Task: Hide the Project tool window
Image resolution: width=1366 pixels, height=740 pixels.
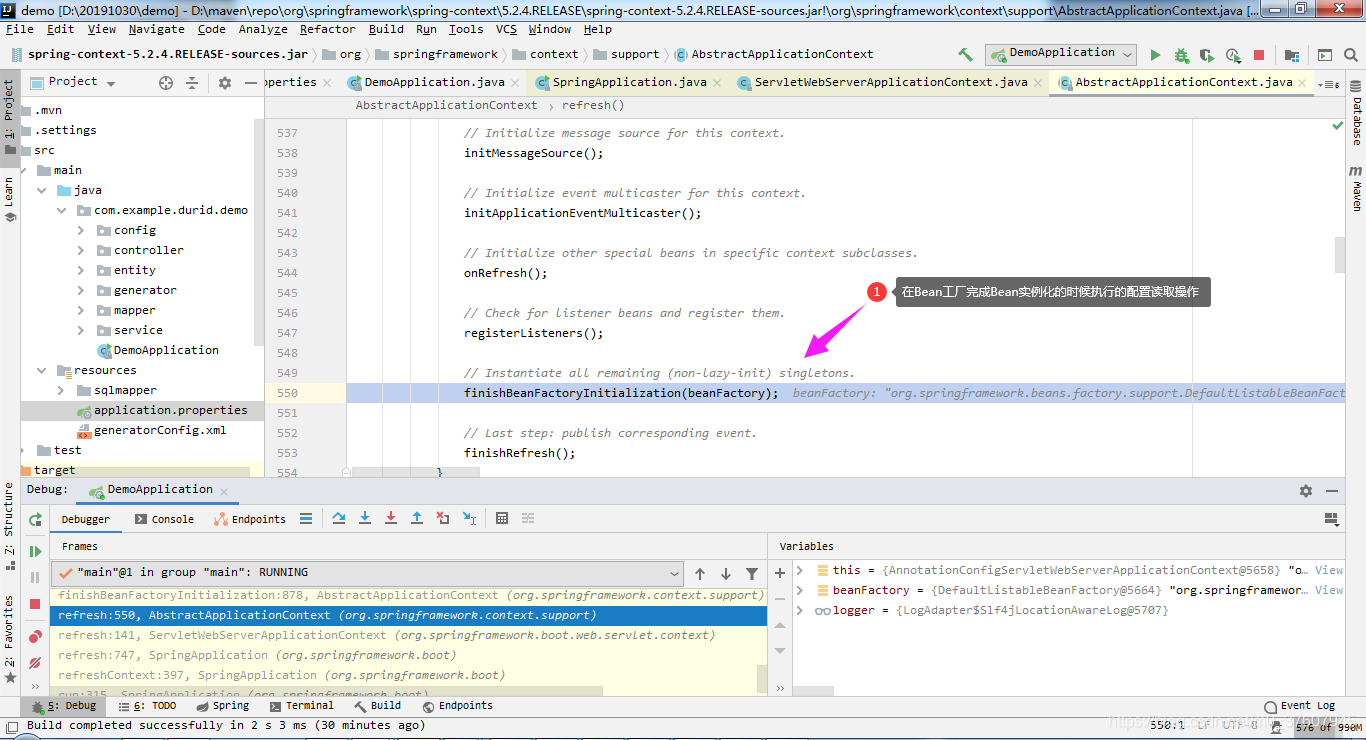Action: click(250, 83)
